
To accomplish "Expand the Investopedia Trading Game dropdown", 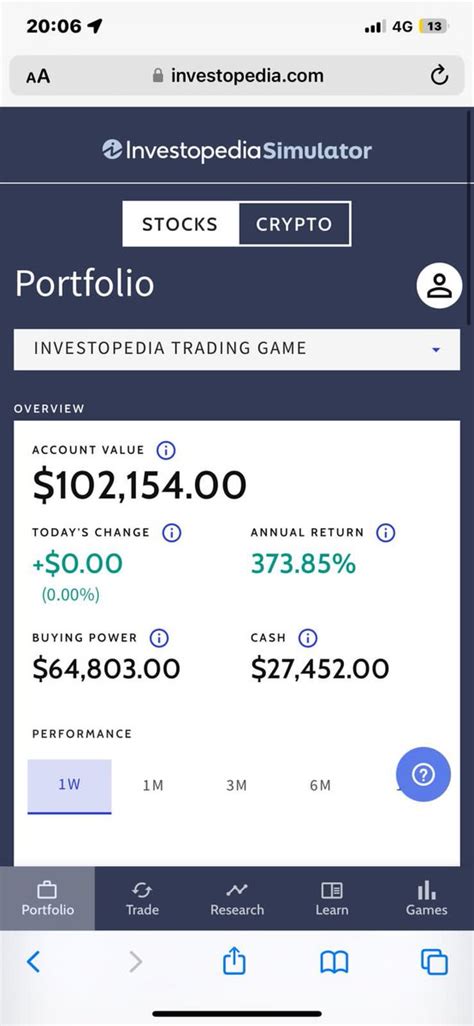I will pyautogui.click(x=237, y=349).
